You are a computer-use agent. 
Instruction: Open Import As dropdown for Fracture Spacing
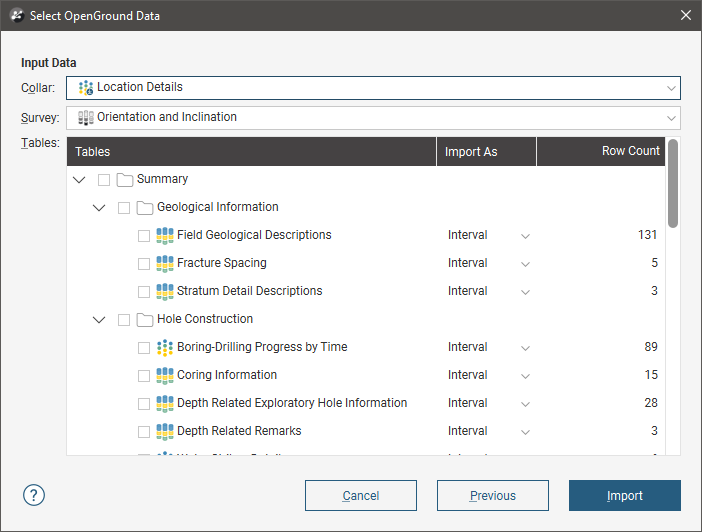click(525, 264)
